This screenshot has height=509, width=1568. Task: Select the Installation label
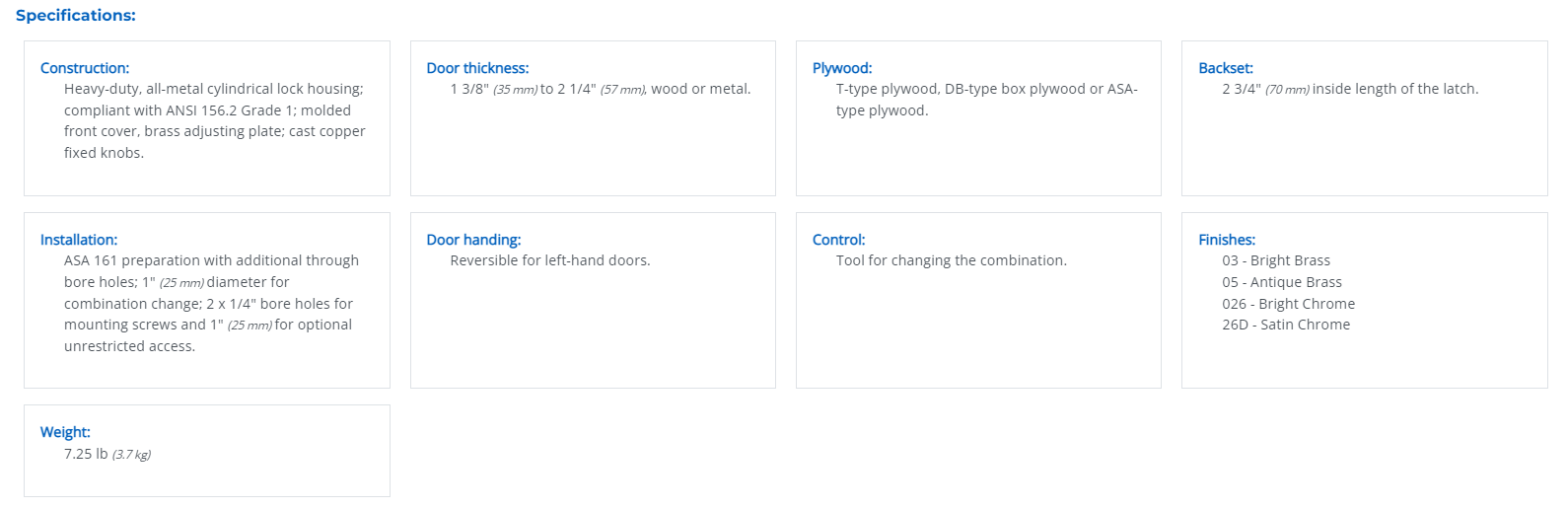[79, 240]
